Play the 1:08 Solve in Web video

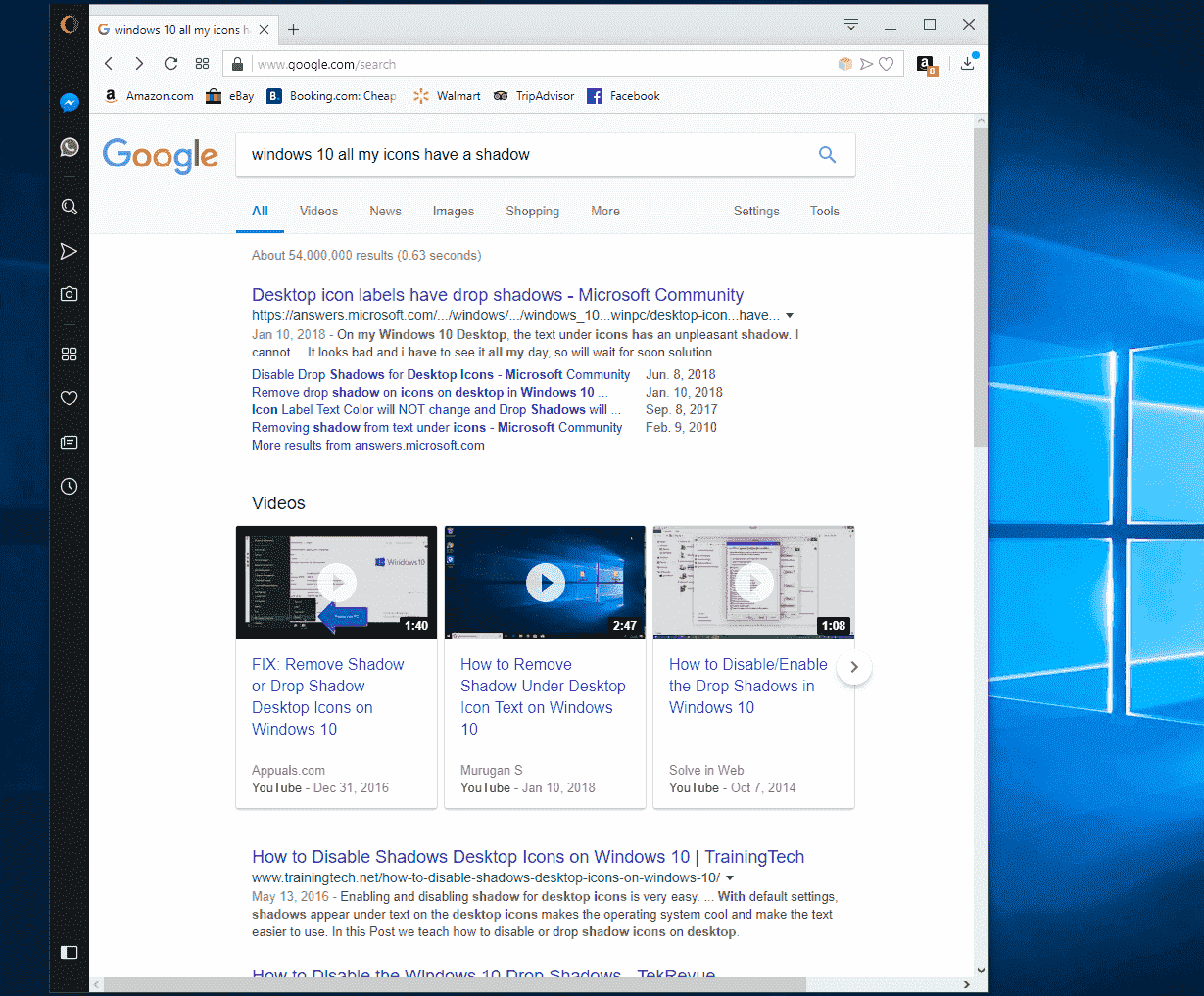[753, 583]
